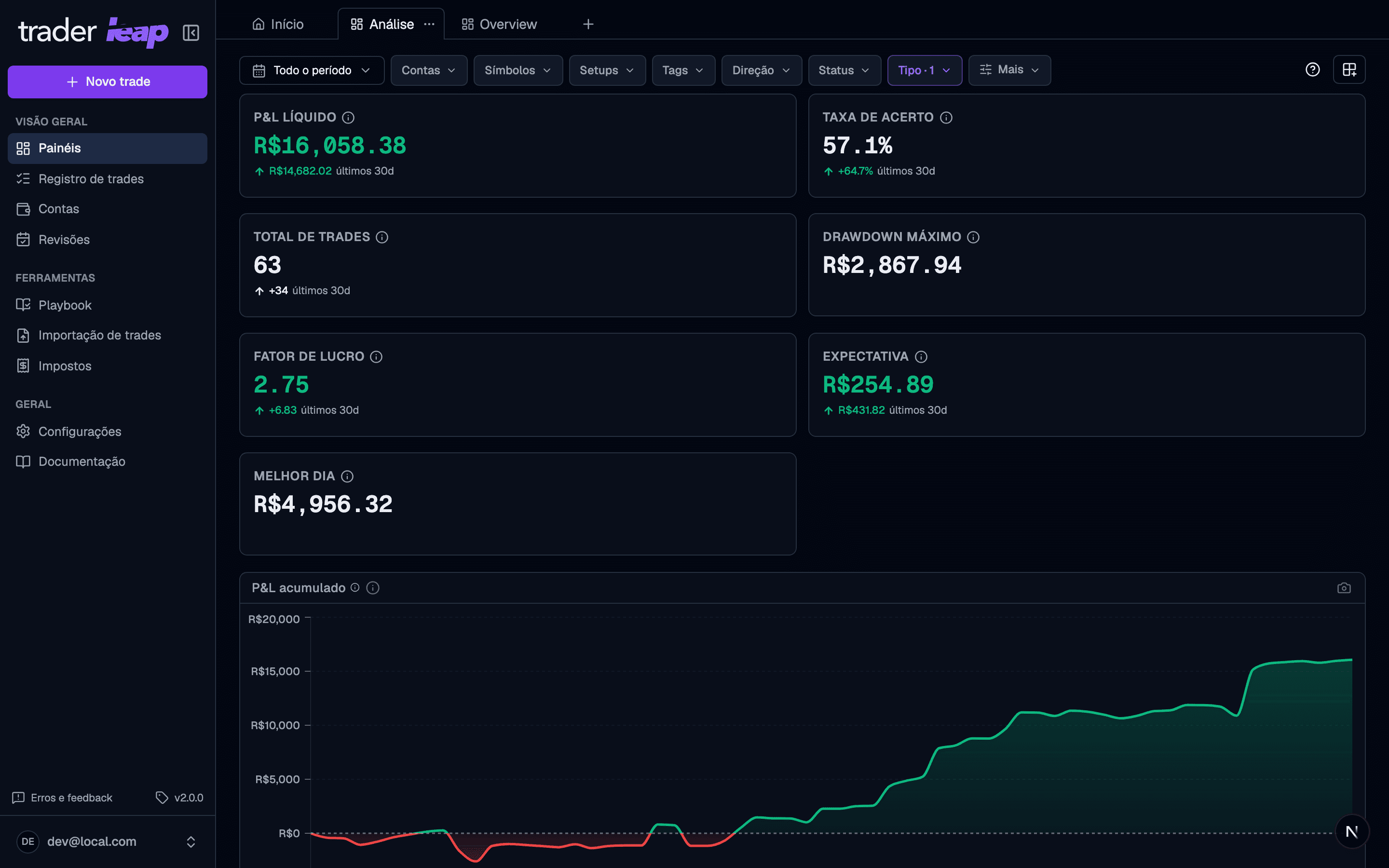Click the P&L value R$16,058.38
The height and width of the screenshot is (868, 1389).
[x=330, y=145]
